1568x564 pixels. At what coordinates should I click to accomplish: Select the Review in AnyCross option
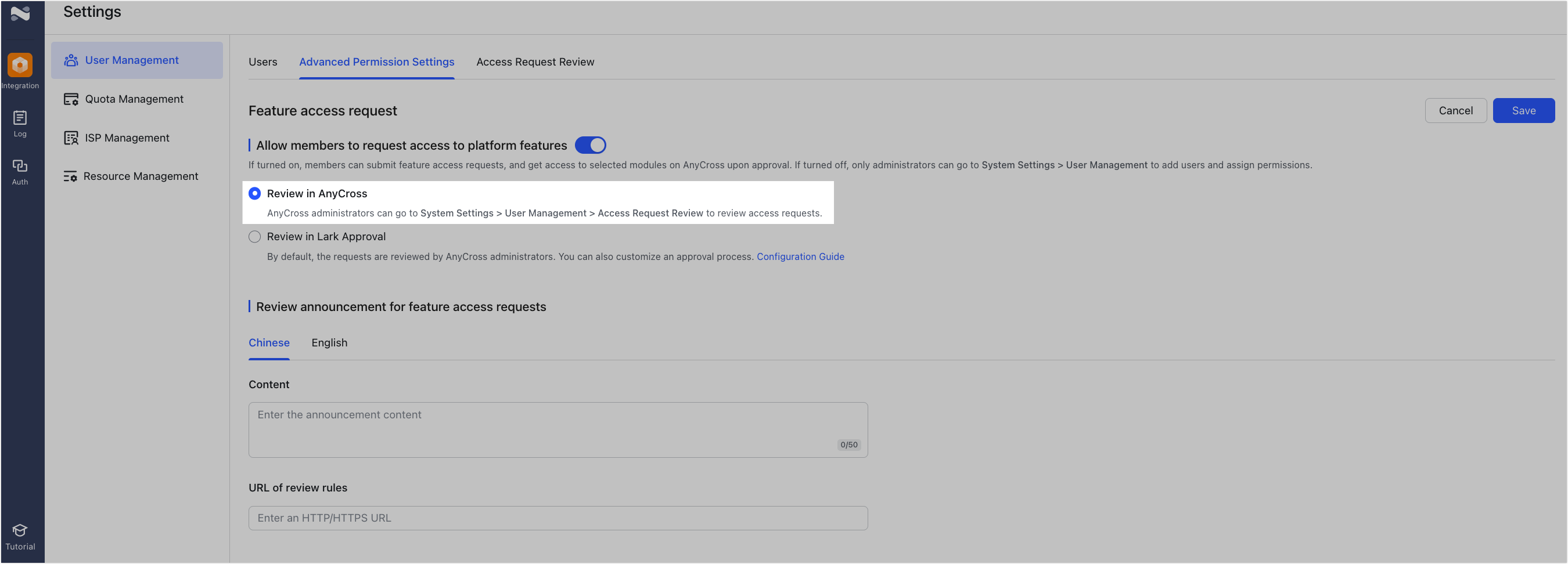click(x=254, y=193)
